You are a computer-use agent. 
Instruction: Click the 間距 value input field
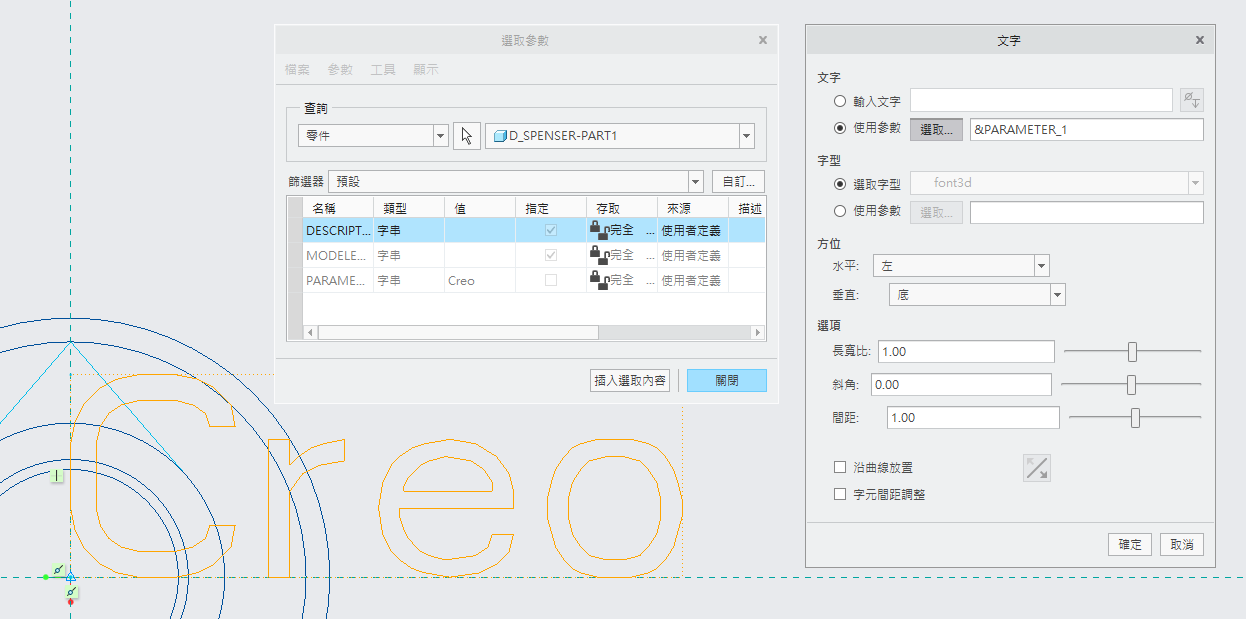[x=972, y=418]
